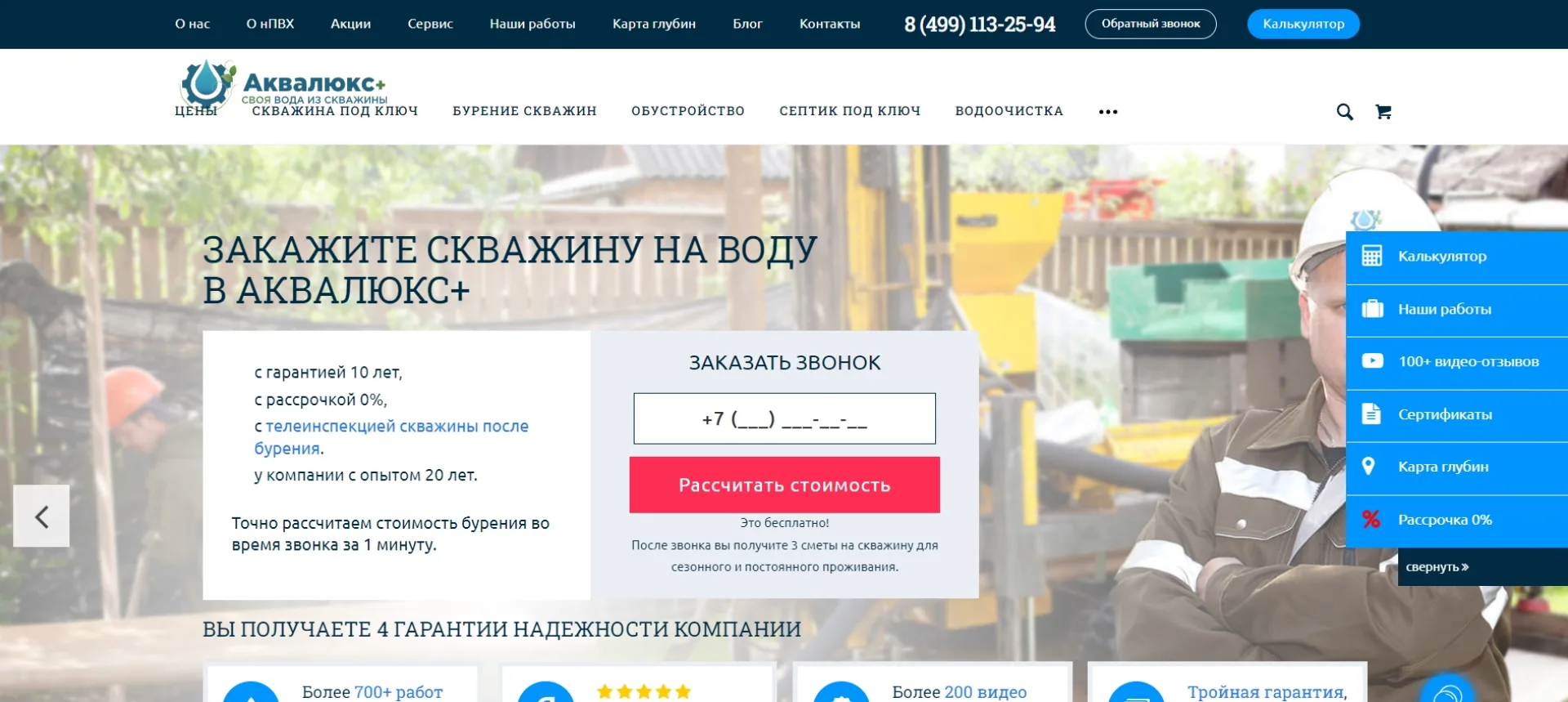Click the document icon for Сертификаты
The height and width of the screenshot is (702, 1568).
click(1371, 414)
